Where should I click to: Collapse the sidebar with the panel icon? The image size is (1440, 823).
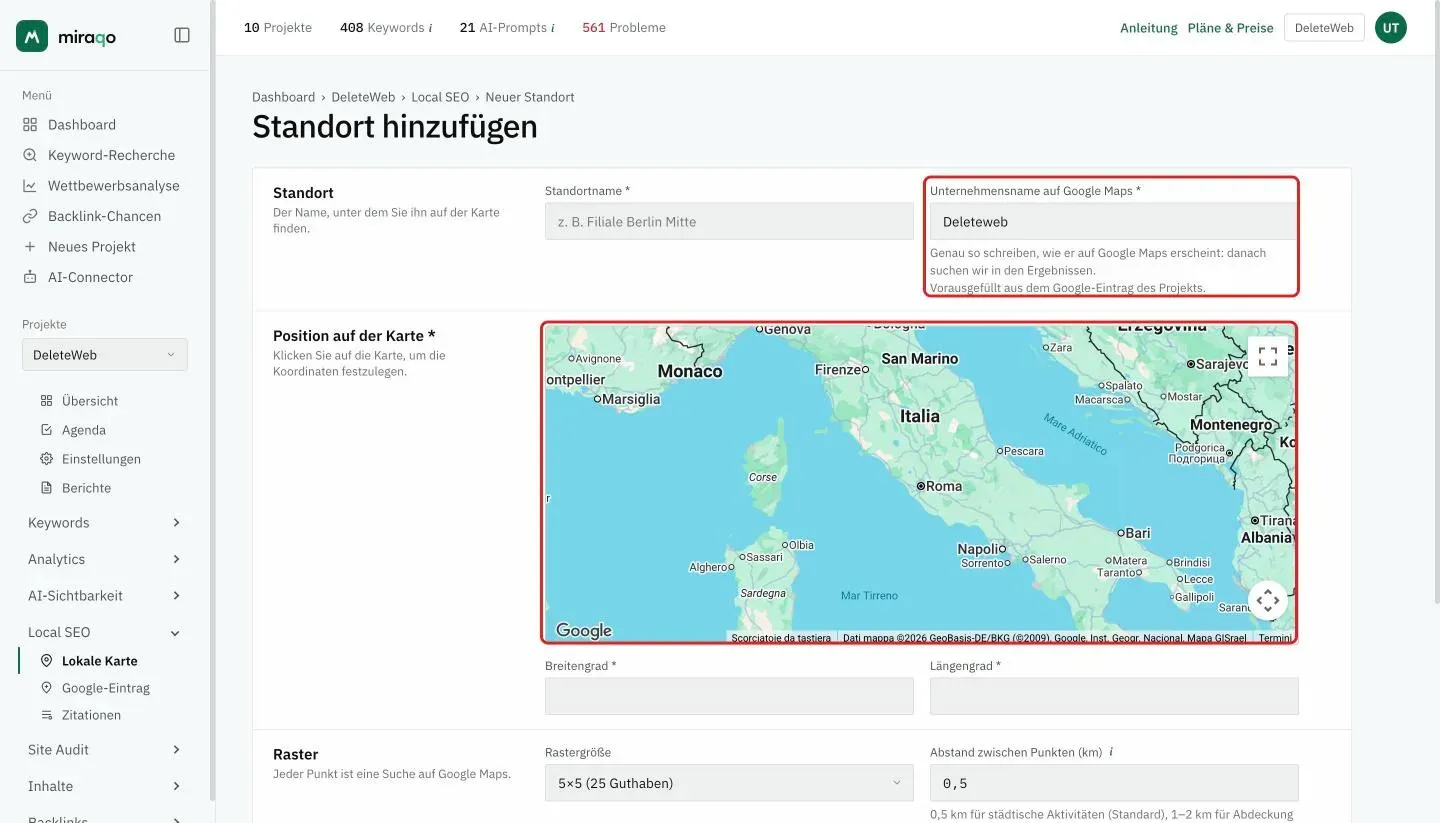point(182,35)
